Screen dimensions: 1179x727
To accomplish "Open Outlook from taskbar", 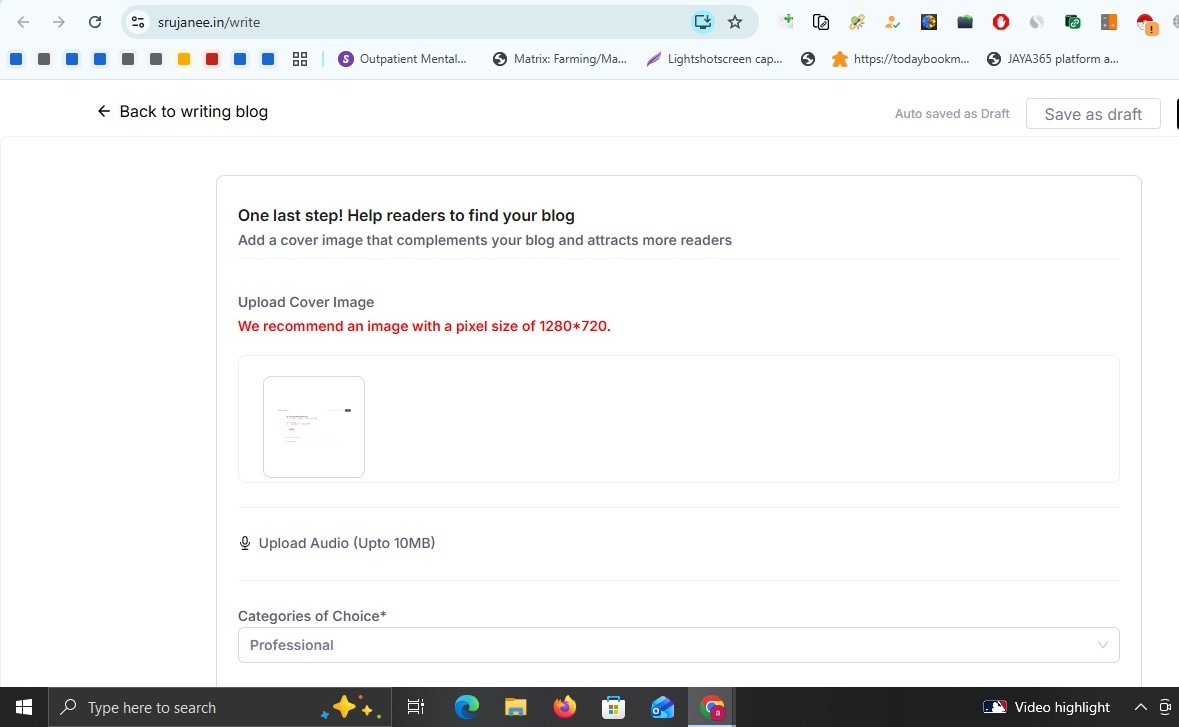I will 662,707.
